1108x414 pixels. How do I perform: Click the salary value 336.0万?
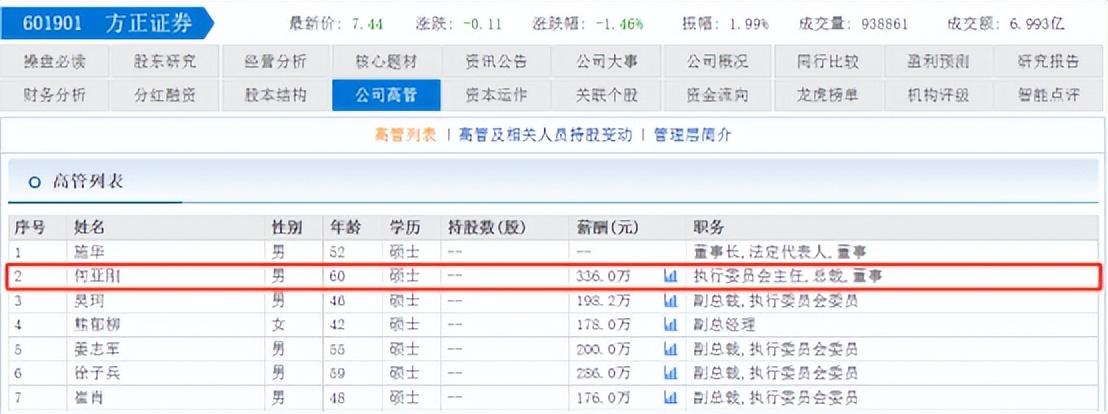pos(603,277)
